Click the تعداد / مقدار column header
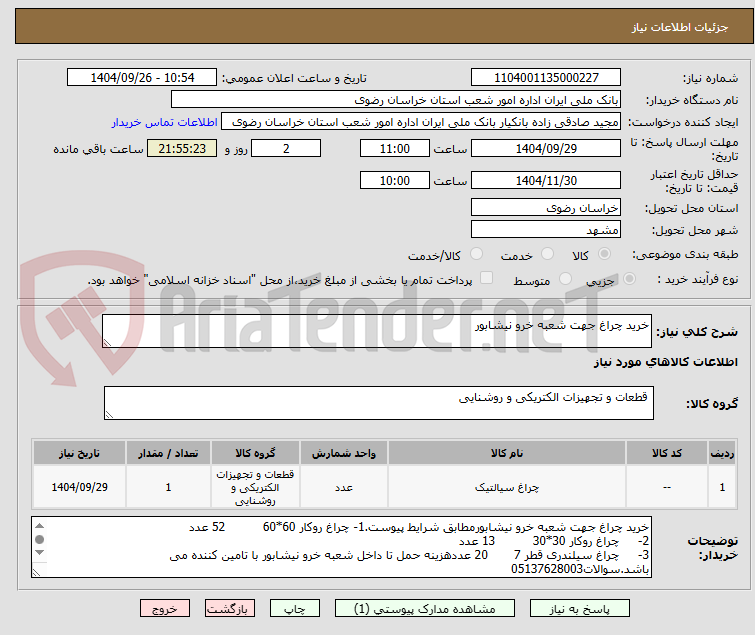Image resolution: width=755 pixels, height=635 pixels. point(168,453)
